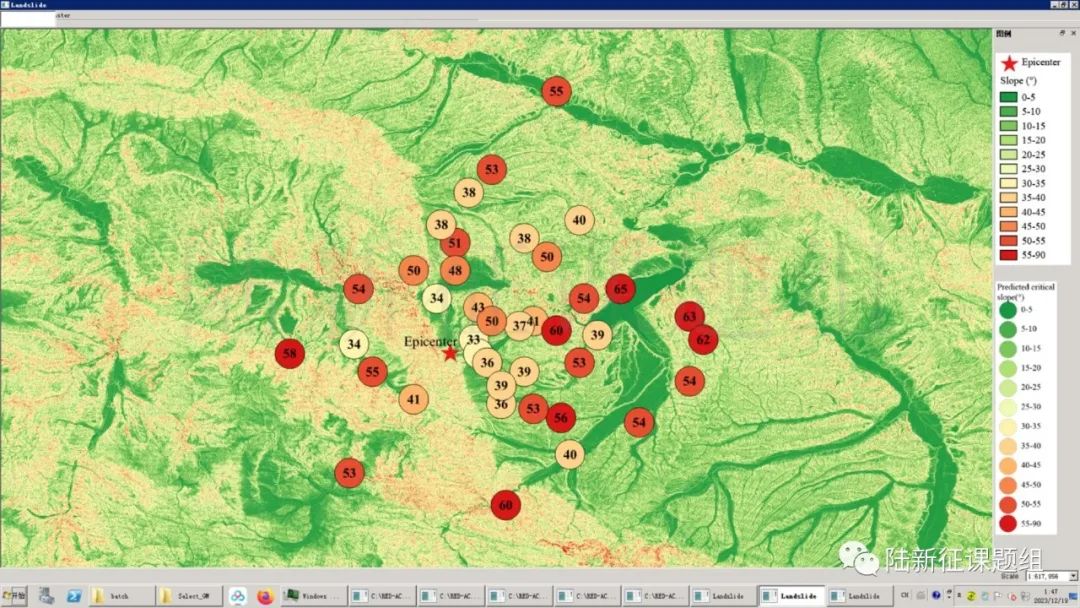Click the blue cloud app icon in taskbar
Viewport: 1080px width, 608px height.
click(238, 596)
